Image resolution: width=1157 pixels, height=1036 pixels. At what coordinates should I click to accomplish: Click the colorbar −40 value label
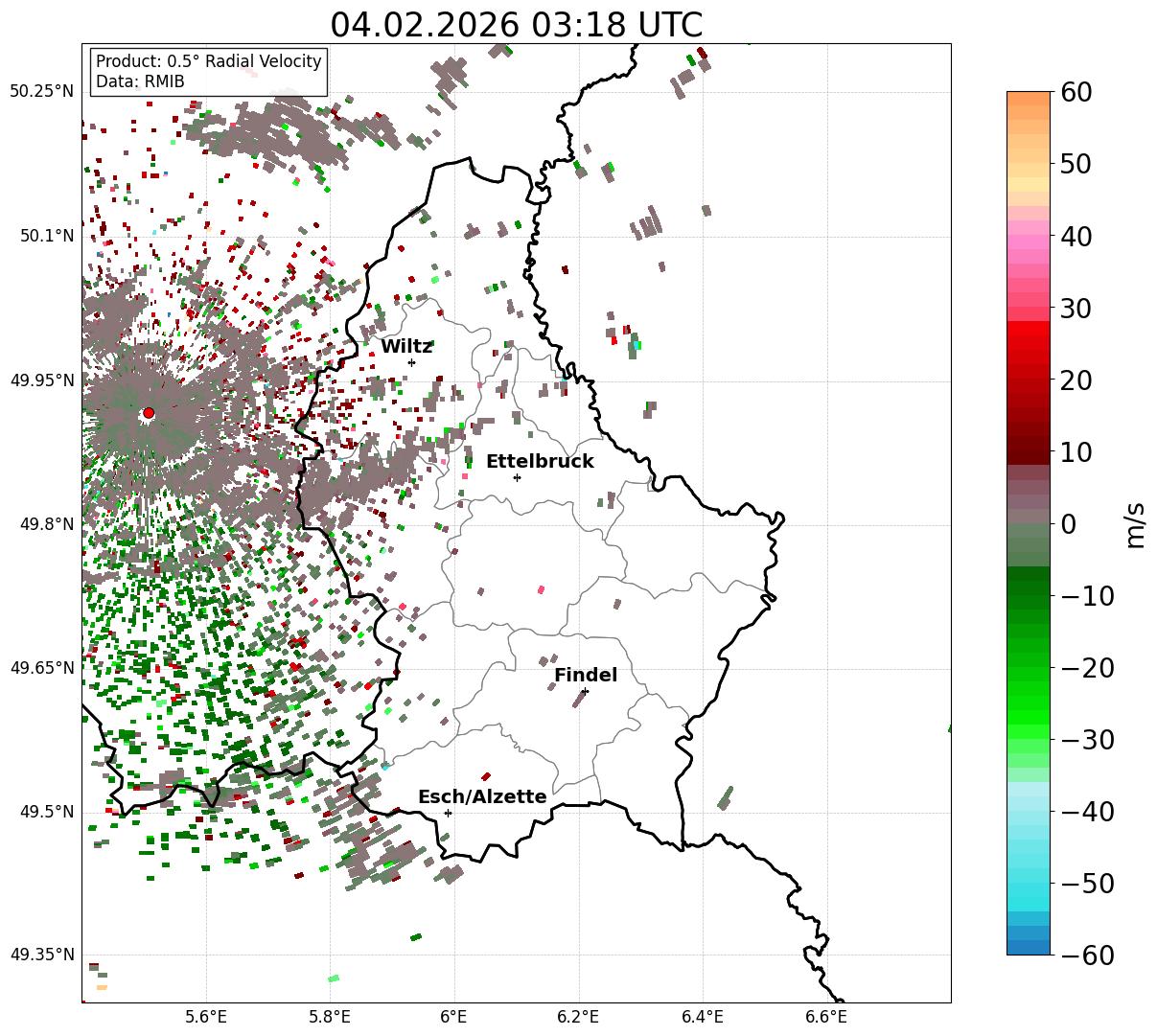[1087, 811]
